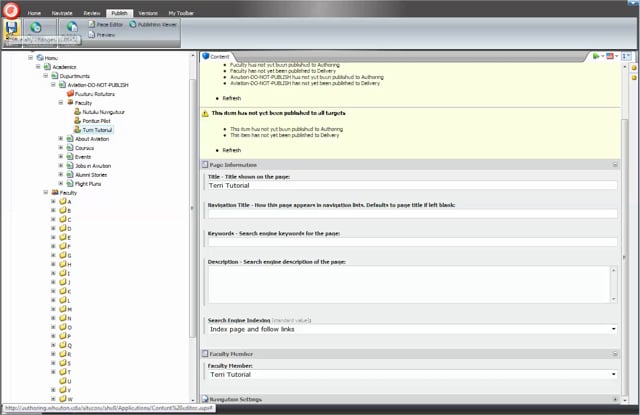Switch to the Versions ribbon tab
The image size is (640, 415).
coord(148,13)
